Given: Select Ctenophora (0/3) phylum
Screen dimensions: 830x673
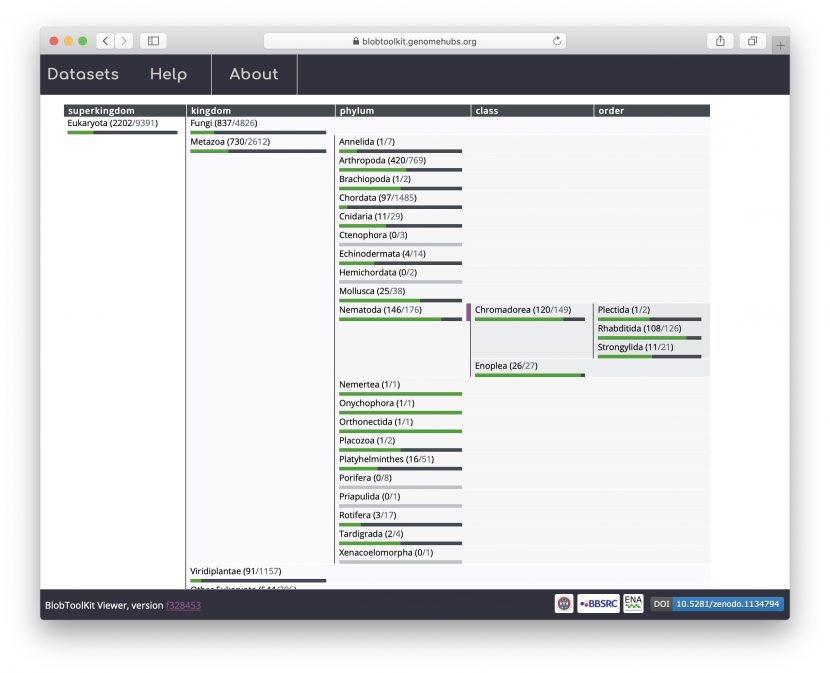Looking at the screenshot, I should point(373,235).
